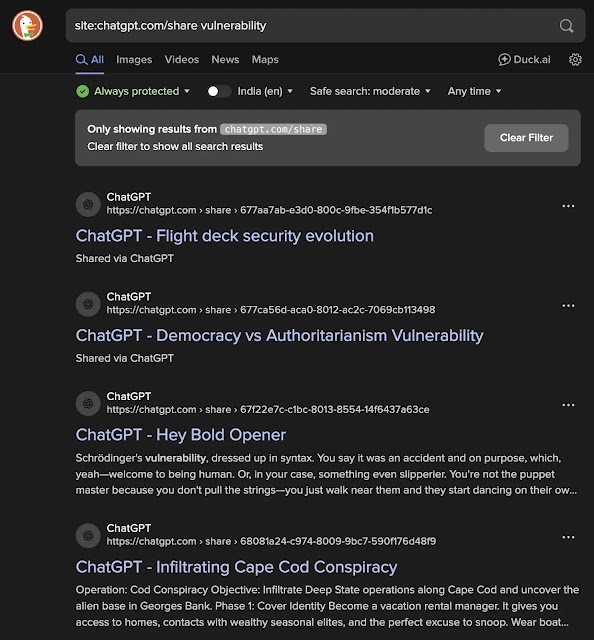594x640 pixels.
Task: Open the Safe search: moderate dropdown
Action: pos(370,91)
